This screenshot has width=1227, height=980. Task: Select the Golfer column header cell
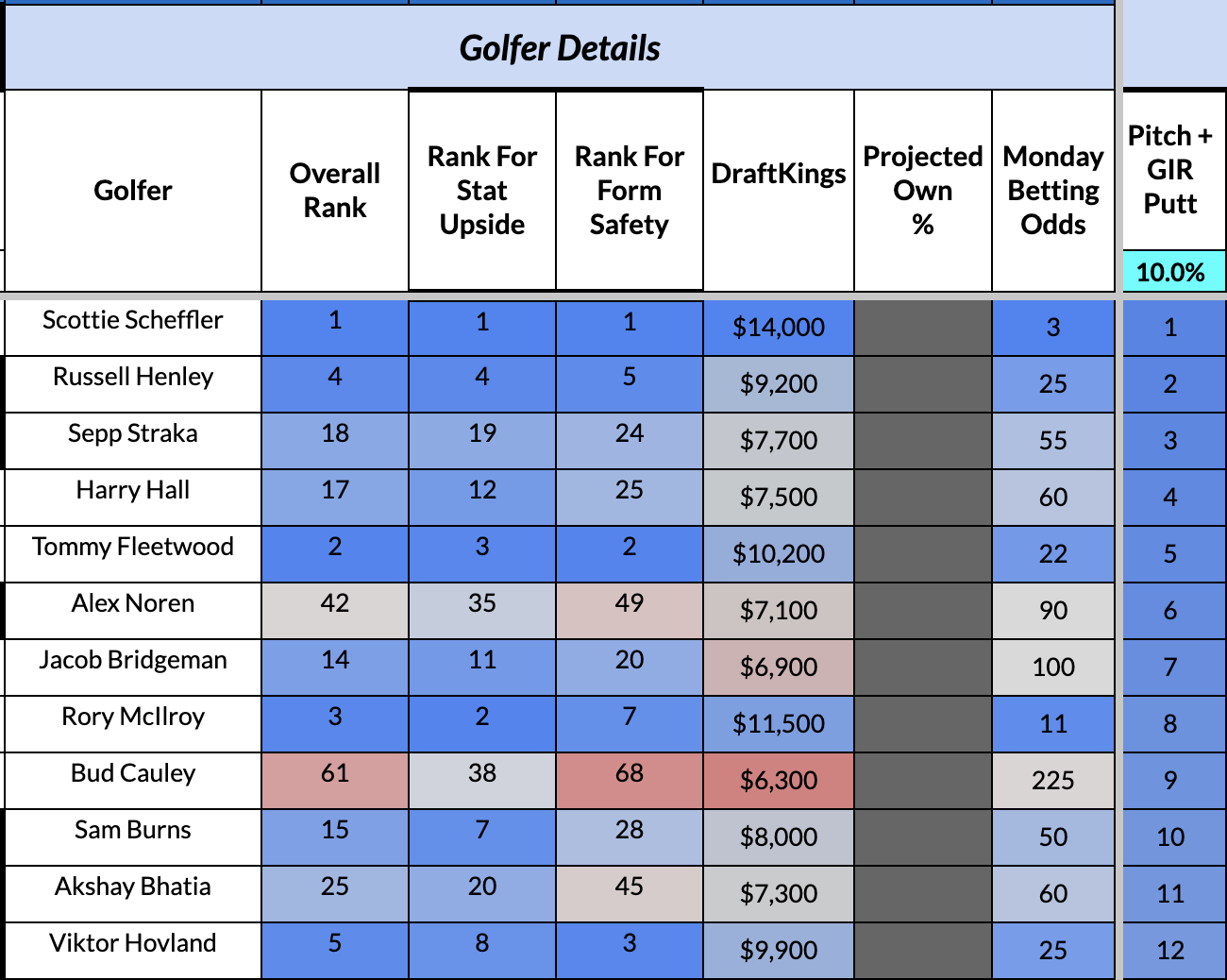pos(133,191)
